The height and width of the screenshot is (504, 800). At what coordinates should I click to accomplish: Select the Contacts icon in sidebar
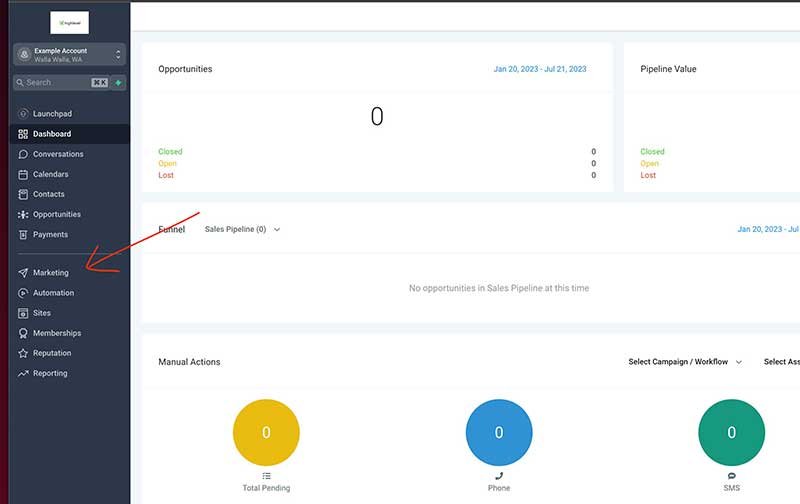23,194
